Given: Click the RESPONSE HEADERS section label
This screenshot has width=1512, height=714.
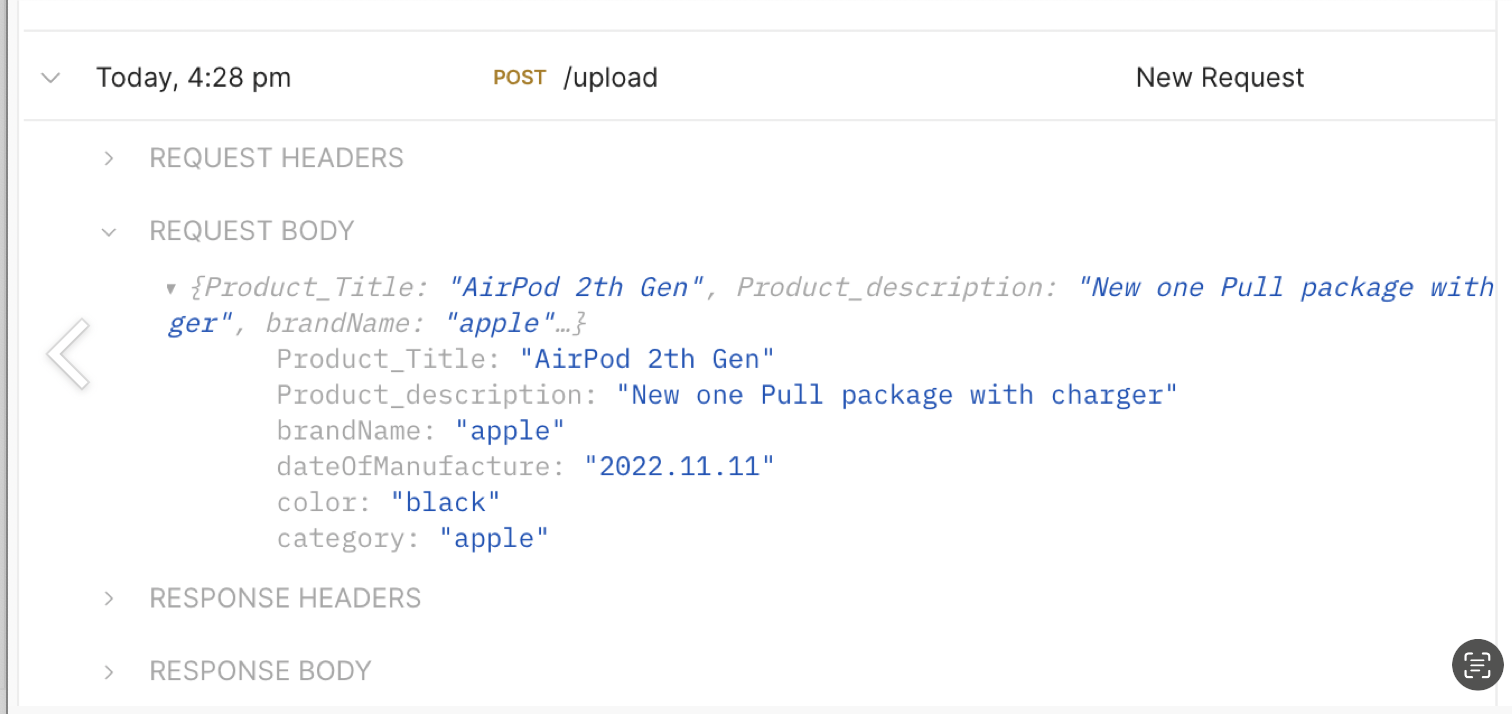Looking at the screenshot, I should click(x=285, y=598).
